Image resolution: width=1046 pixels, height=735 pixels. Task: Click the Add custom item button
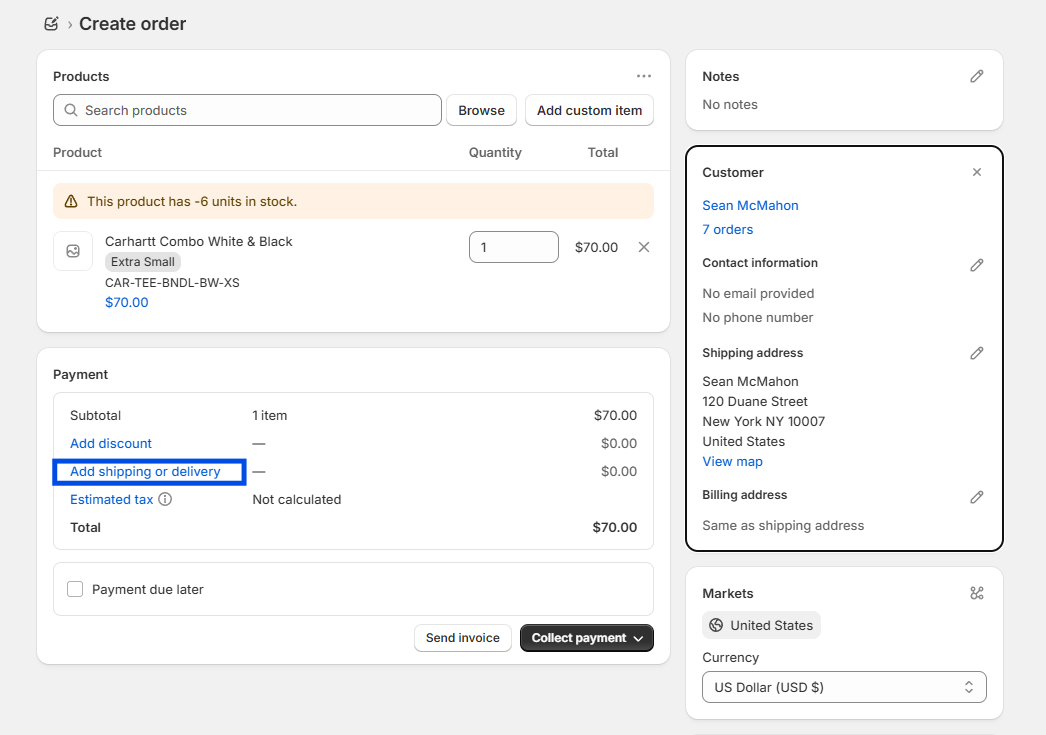pyautogui.click(x=589, y=110)
